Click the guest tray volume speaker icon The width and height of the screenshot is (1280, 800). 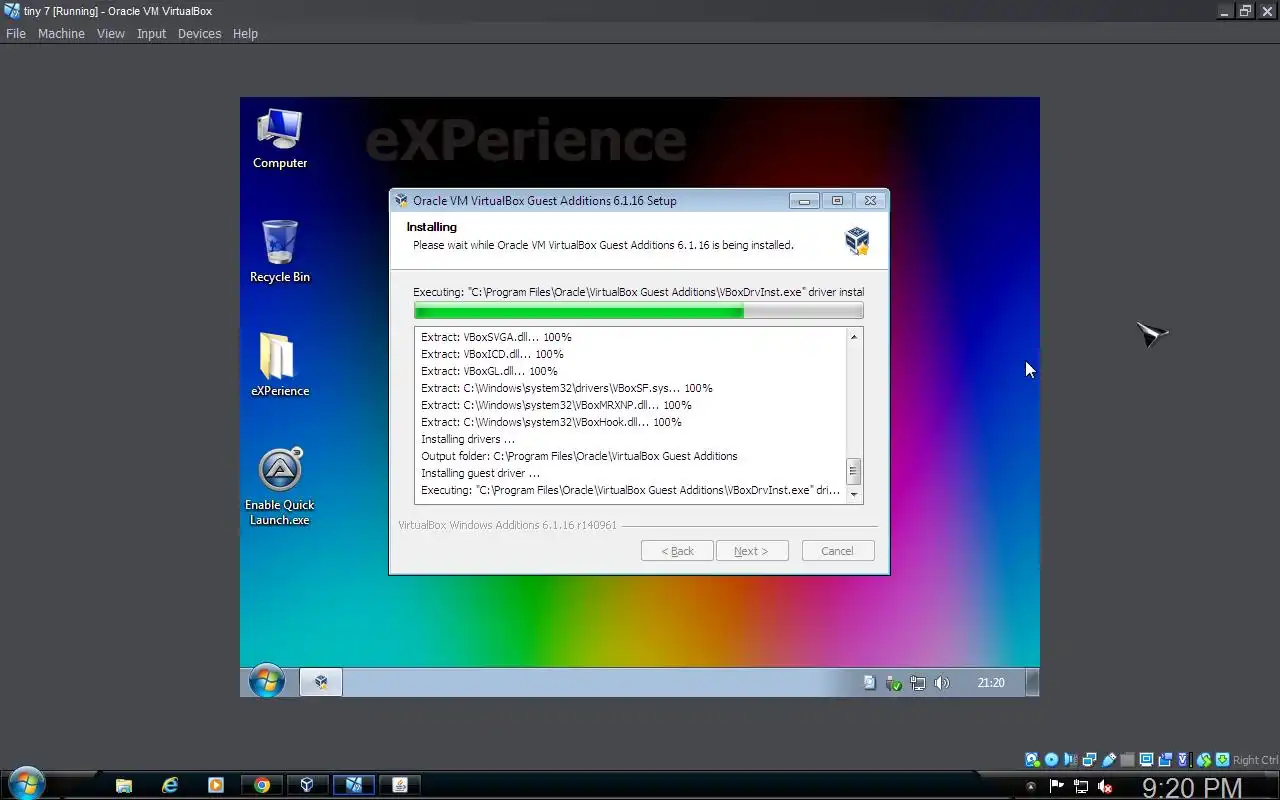pyautogui.click(x=941, y=683)
